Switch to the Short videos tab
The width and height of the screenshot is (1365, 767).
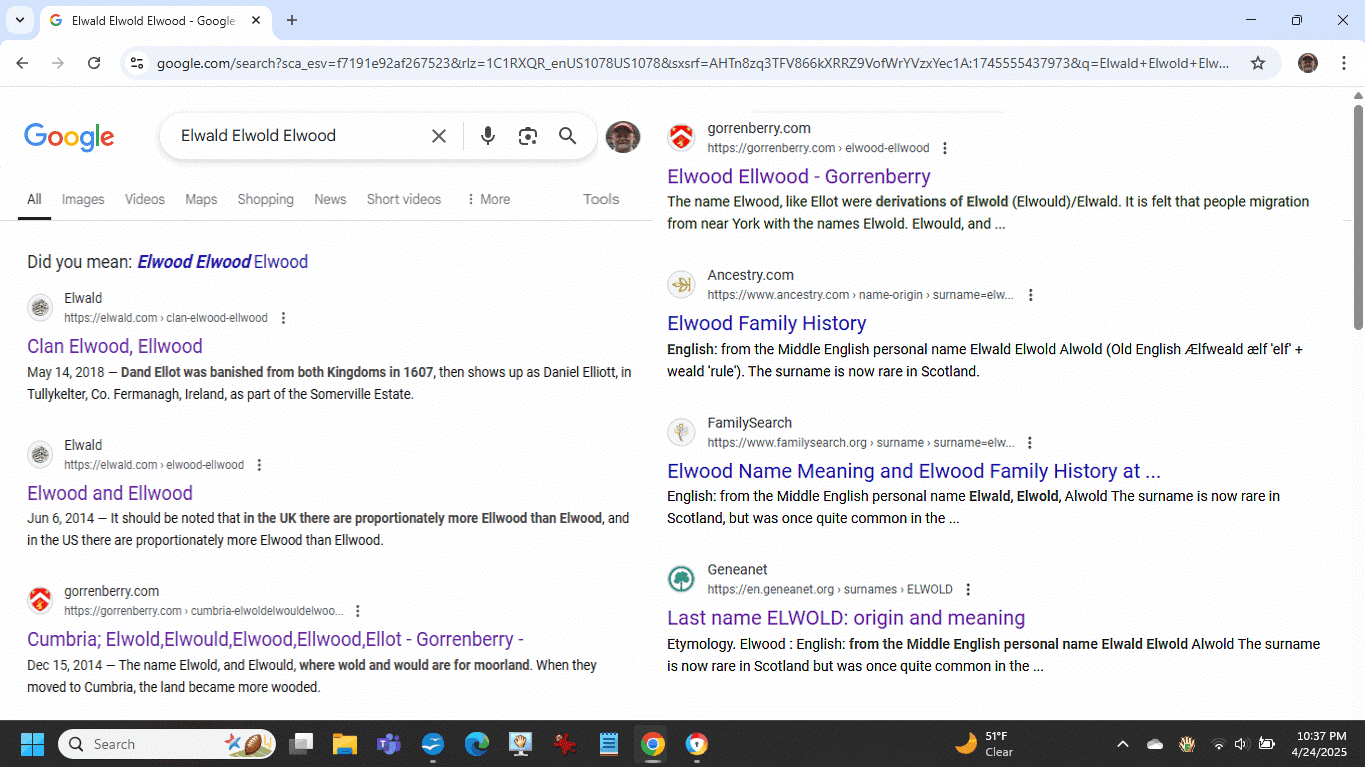404,199
